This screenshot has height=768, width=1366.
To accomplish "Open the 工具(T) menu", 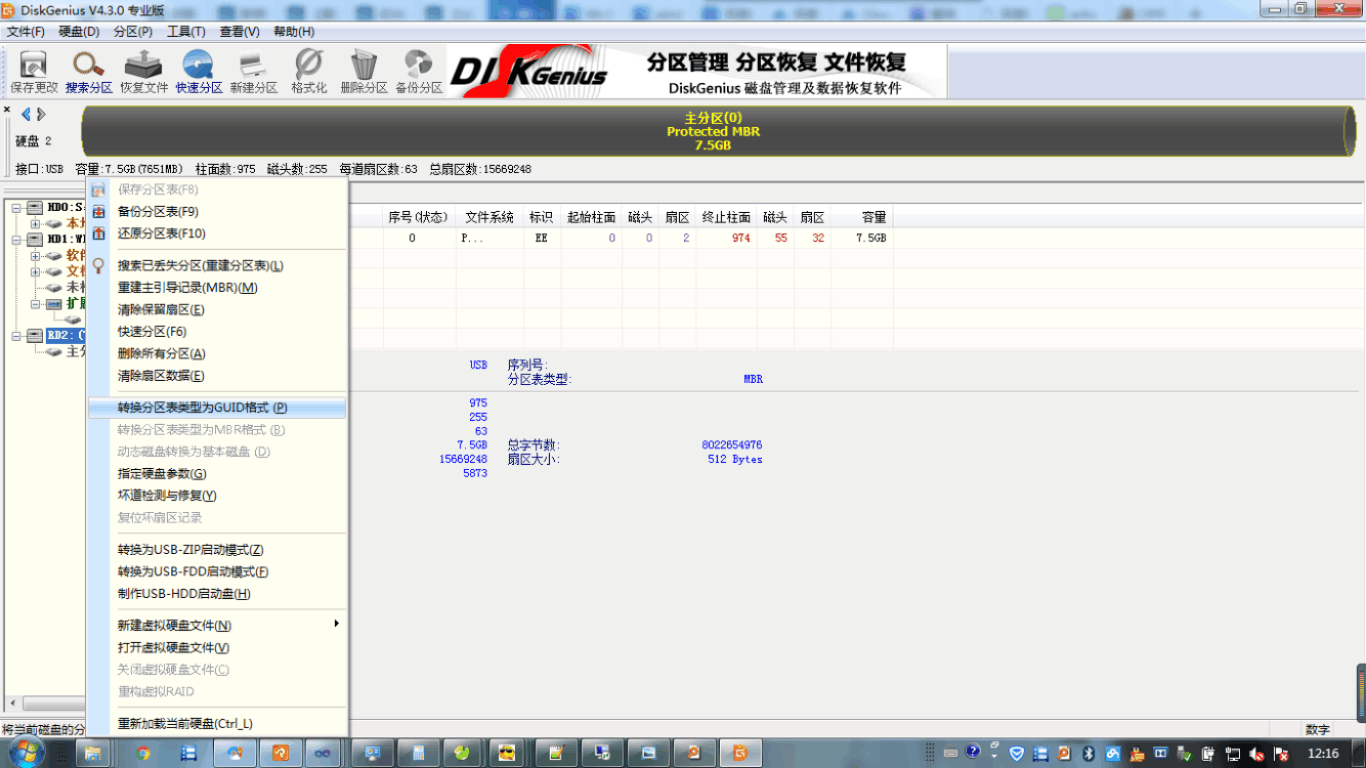I will pyautogui.click(x=186, y=32).
